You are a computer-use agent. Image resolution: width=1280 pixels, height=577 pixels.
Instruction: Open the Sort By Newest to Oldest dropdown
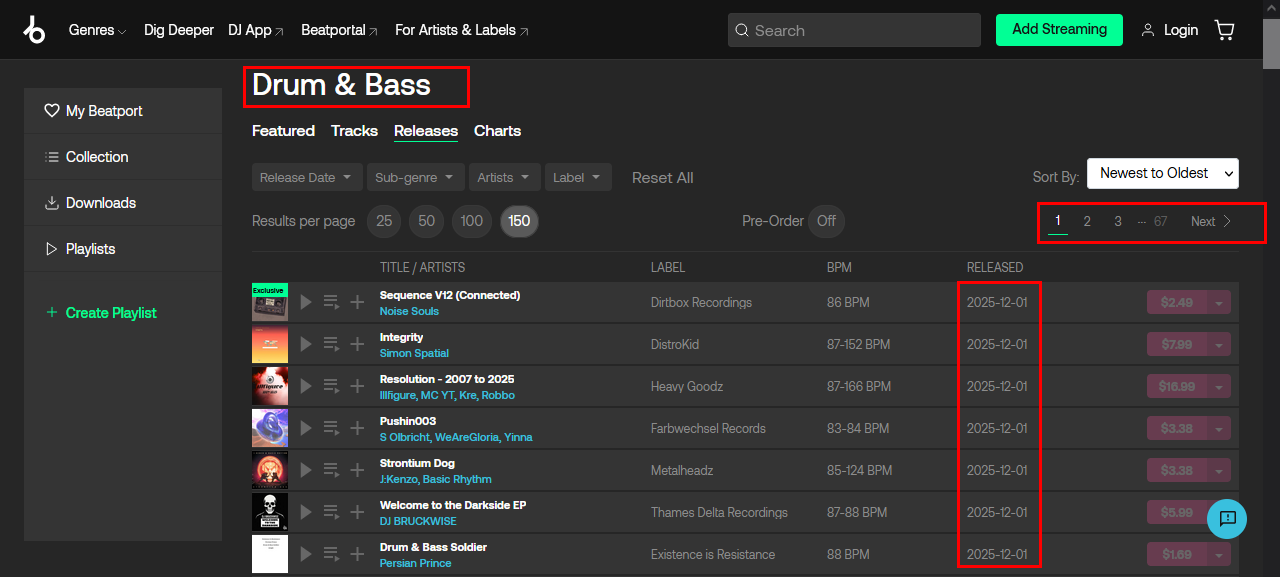coord(1162,173)
